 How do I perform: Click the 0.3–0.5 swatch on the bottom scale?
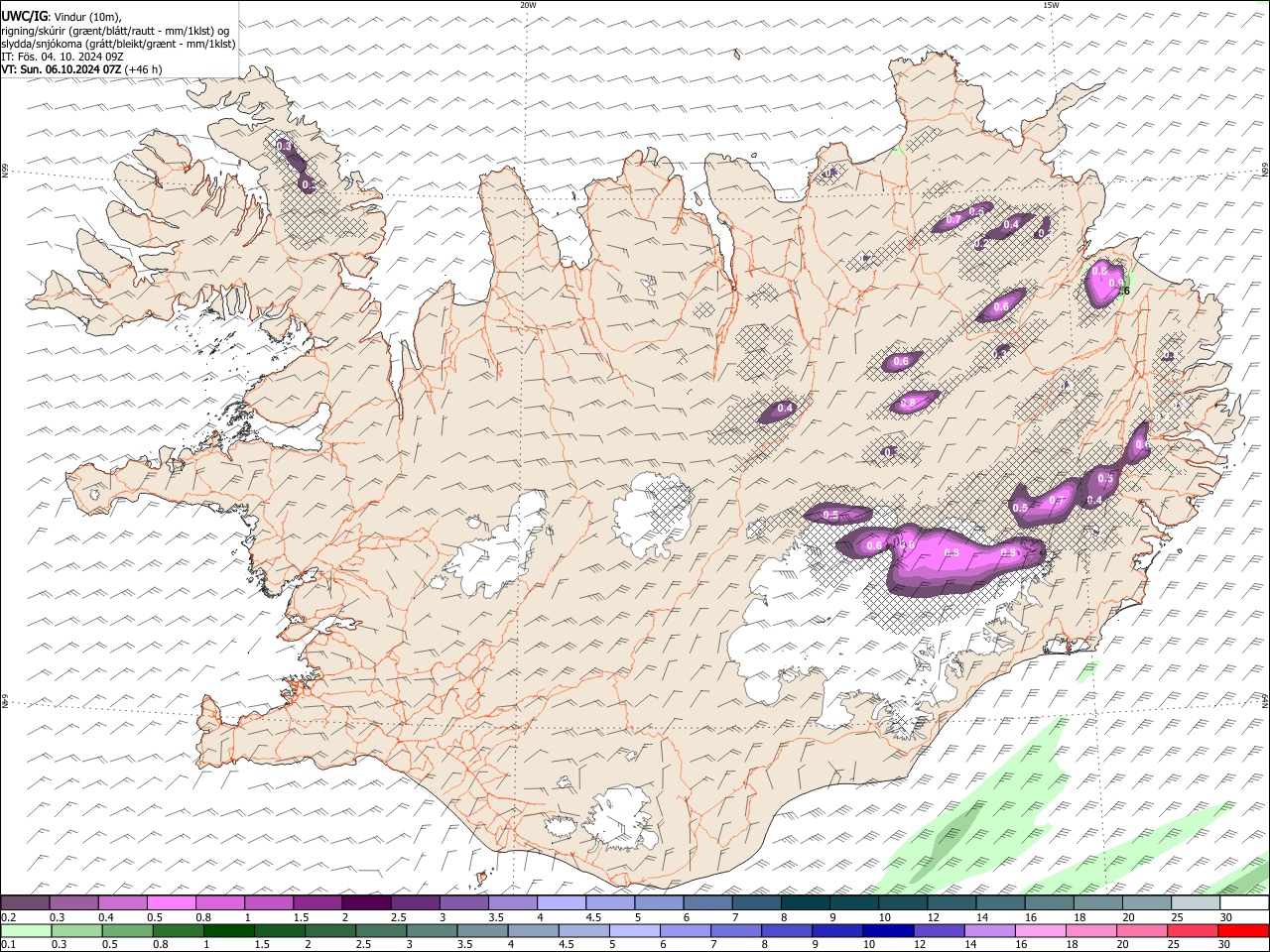point(76,930)
